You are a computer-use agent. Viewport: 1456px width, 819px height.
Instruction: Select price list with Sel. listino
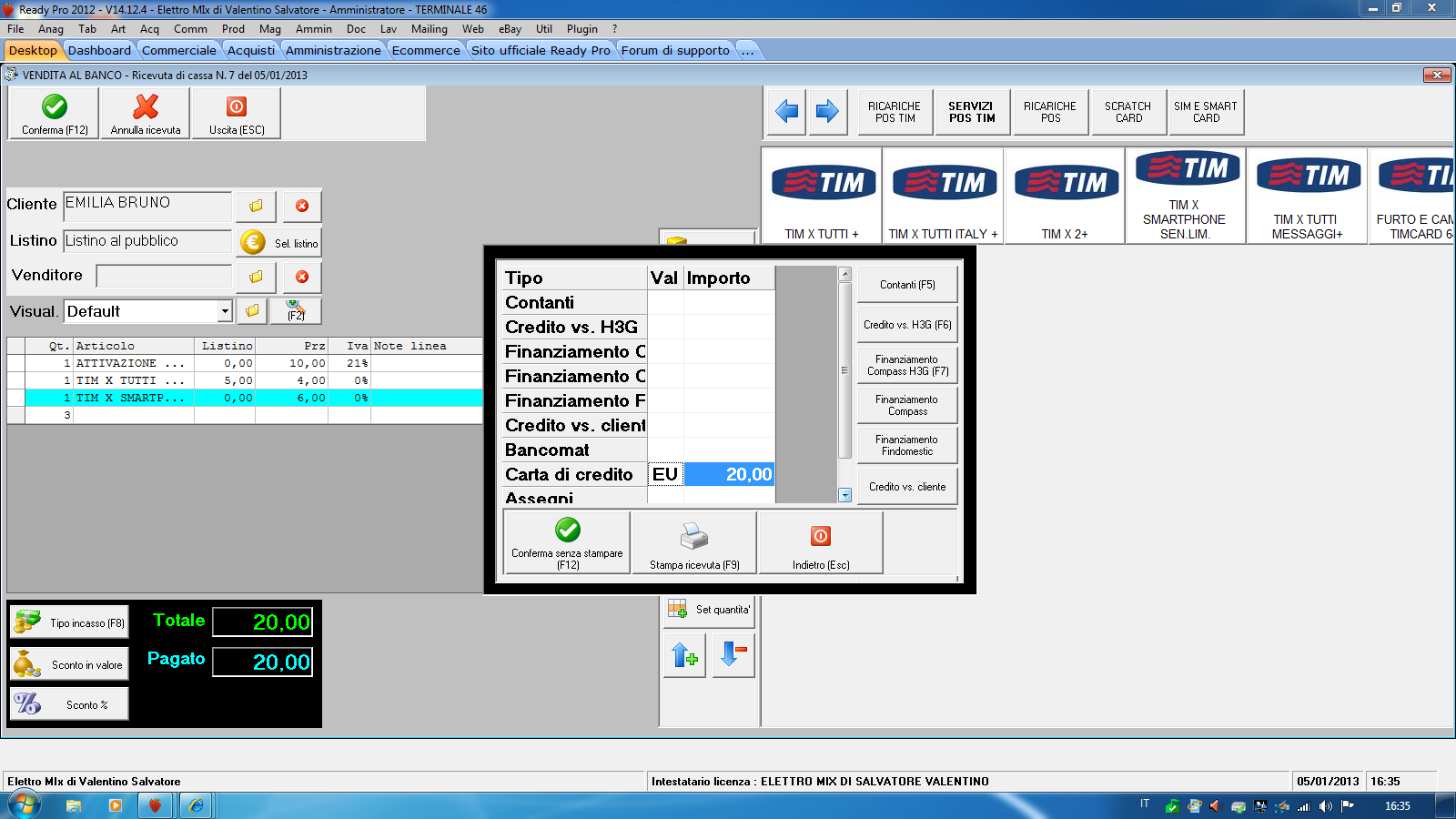280,242
